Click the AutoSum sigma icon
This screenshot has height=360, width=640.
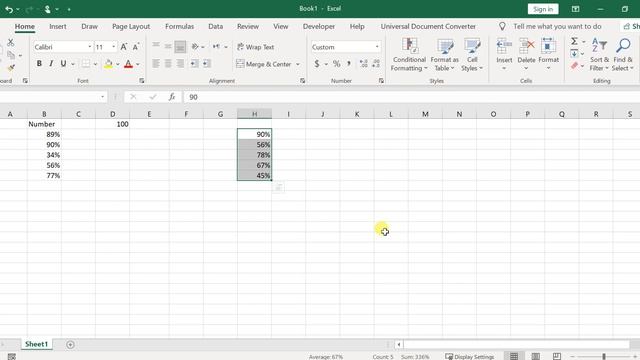coord(574,41)
